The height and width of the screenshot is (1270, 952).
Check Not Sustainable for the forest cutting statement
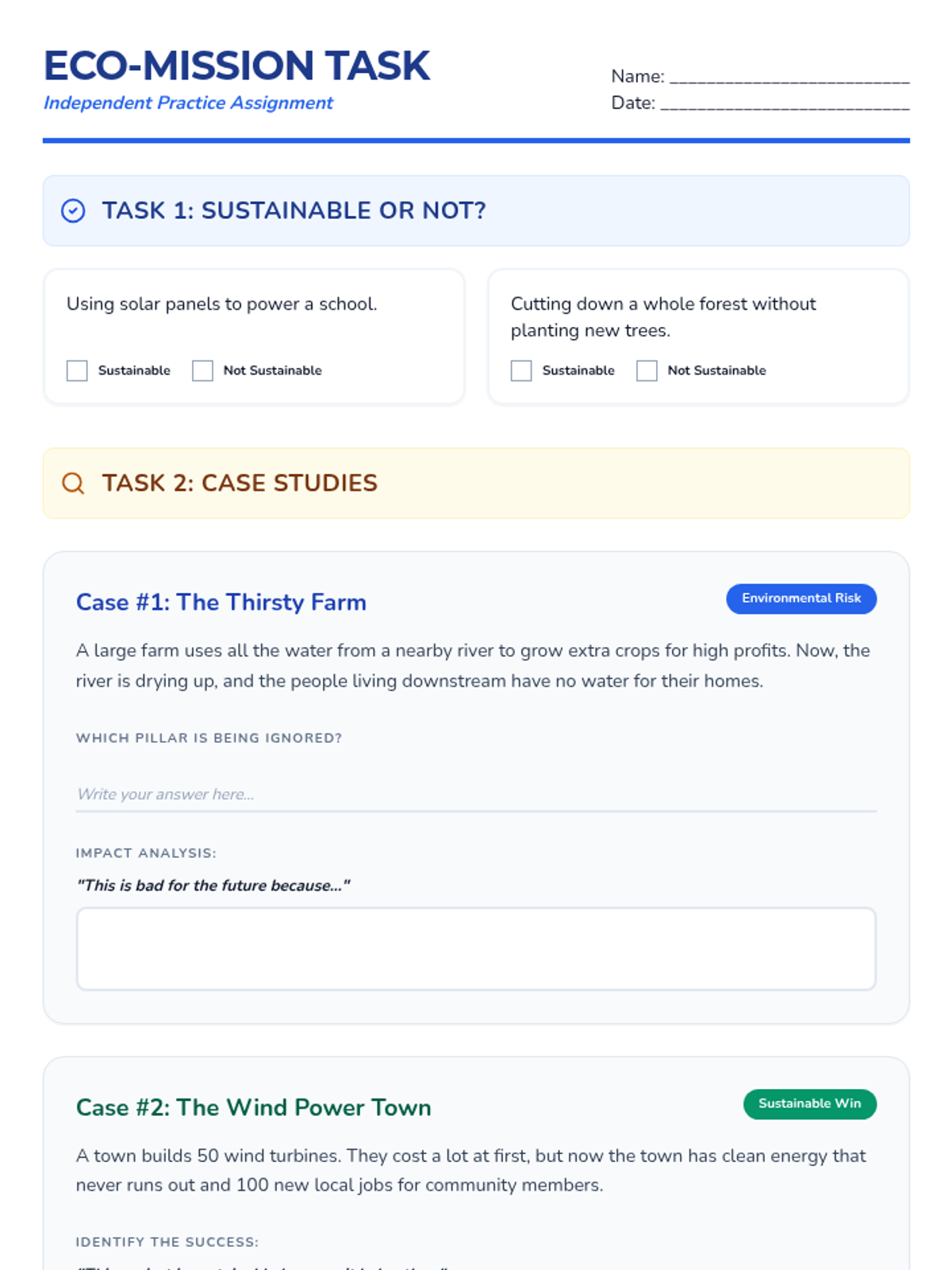[x=647, y=371]
